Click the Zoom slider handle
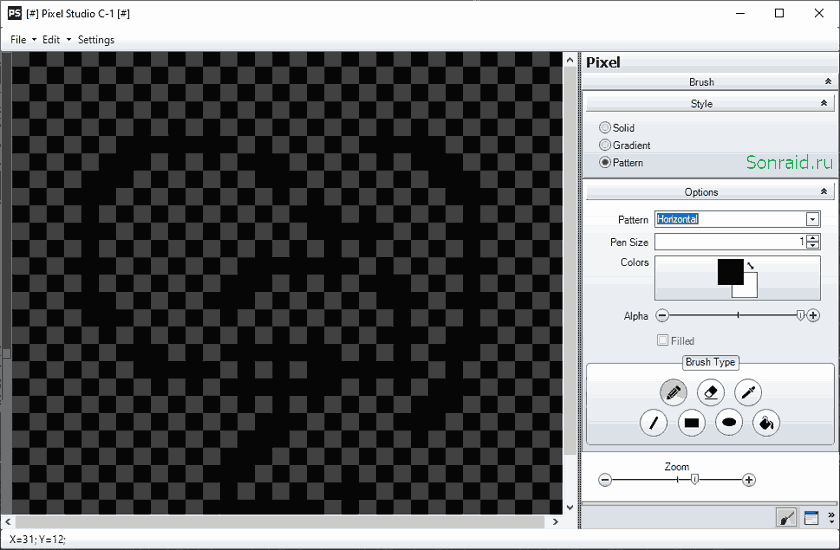 (694, 479)
